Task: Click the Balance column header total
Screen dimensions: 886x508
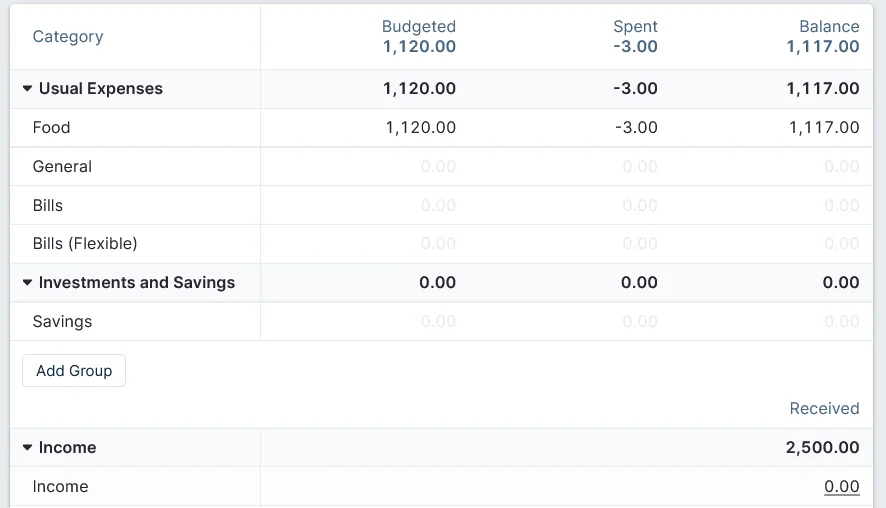Action: (822, 46)
